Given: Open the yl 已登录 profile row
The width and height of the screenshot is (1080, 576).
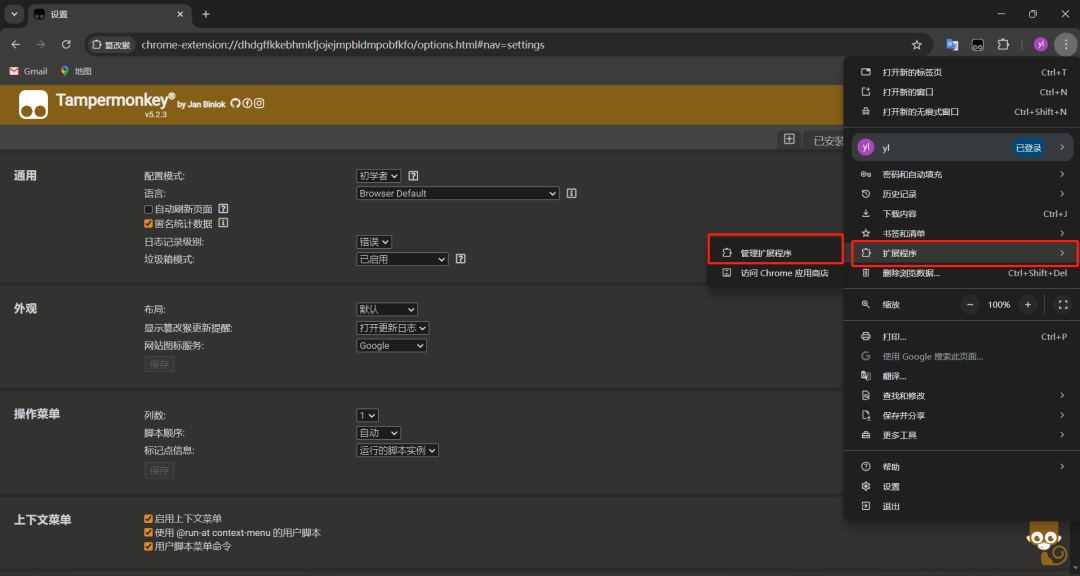Looking at the screenshot, I should 962,147.
